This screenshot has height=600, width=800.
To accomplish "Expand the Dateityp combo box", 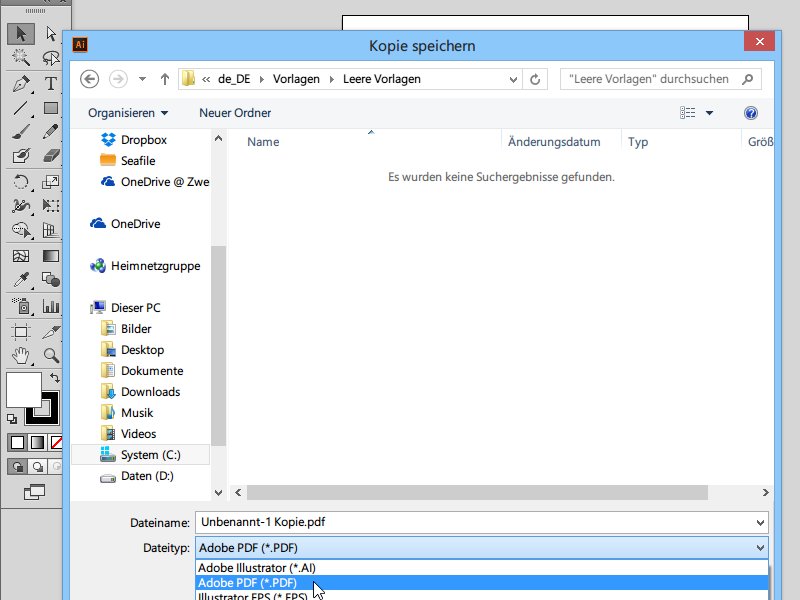I will pyautogui.click(x=482, y=547).
